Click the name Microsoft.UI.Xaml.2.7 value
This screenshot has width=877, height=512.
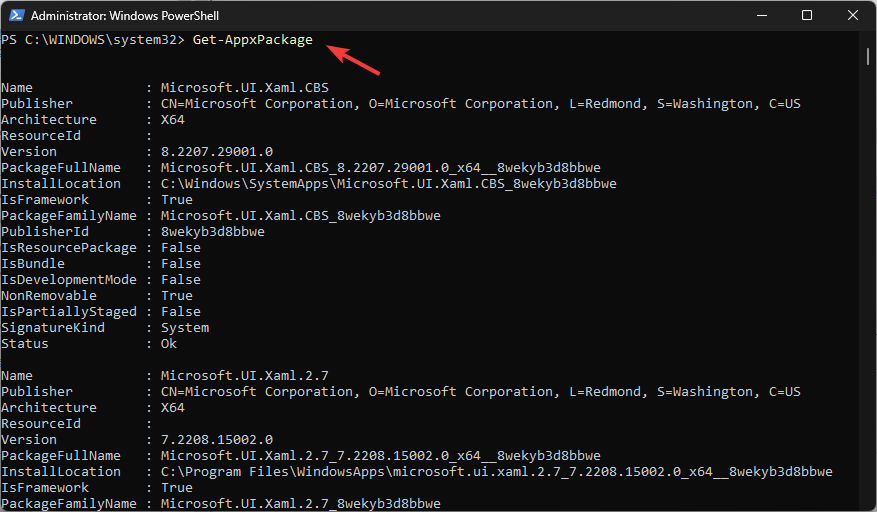click(x=244, y=375)
